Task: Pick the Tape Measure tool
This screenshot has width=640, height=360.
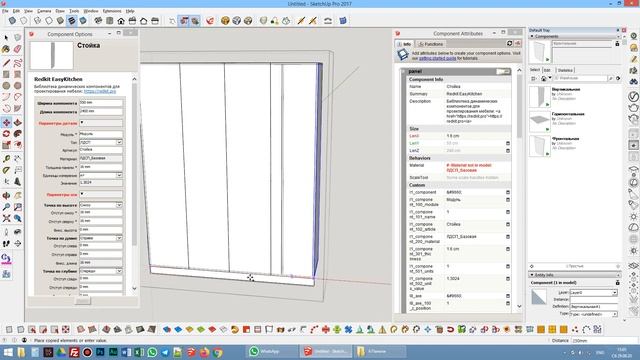Action: [6, 158]
